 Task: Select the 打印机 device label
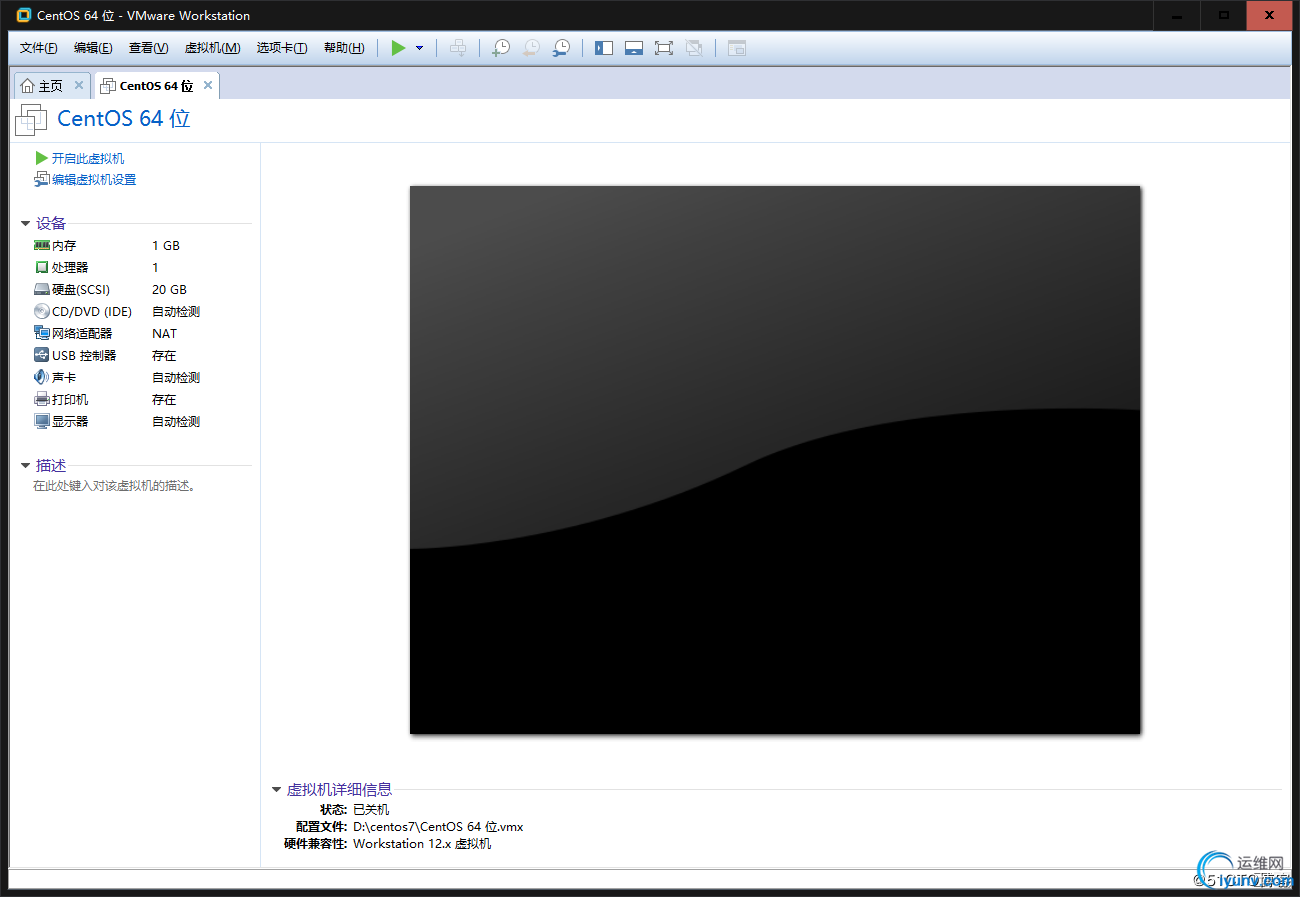coord(70,400)
